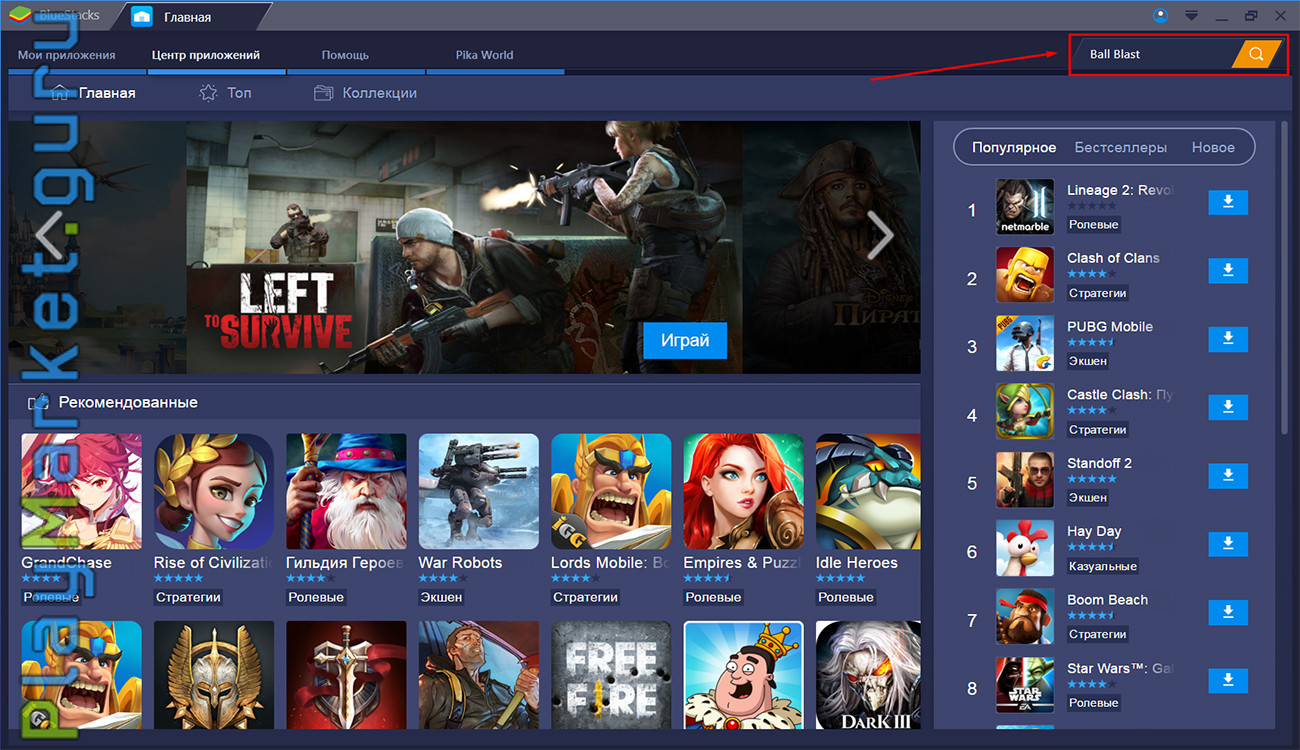Open the account profile icon in title bar
Image resolution: width=1300 pixels, height=750 pixels.
[1161, 15]
